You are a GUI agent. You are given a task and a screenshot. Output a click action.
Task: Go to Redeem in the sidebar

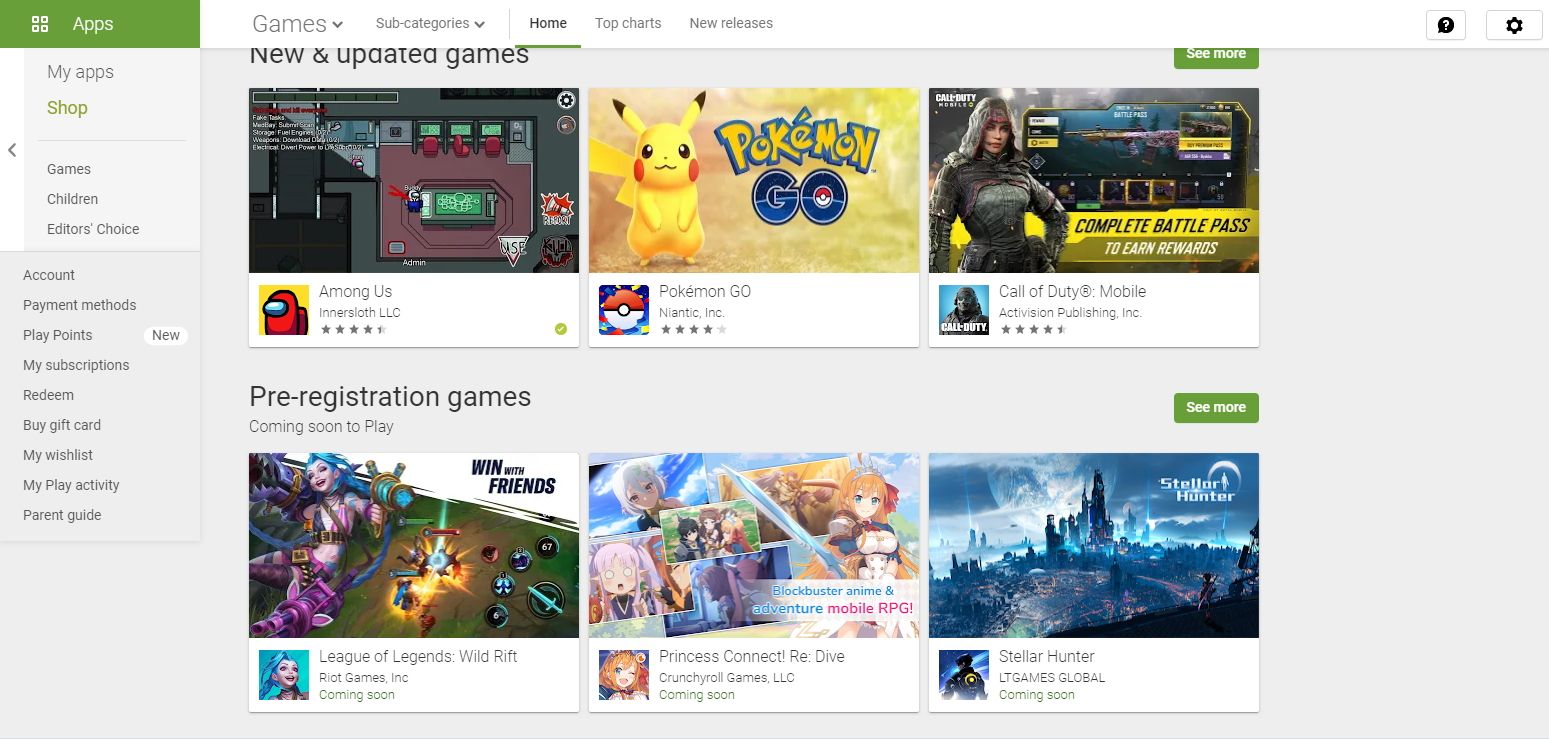pos(48,395)
